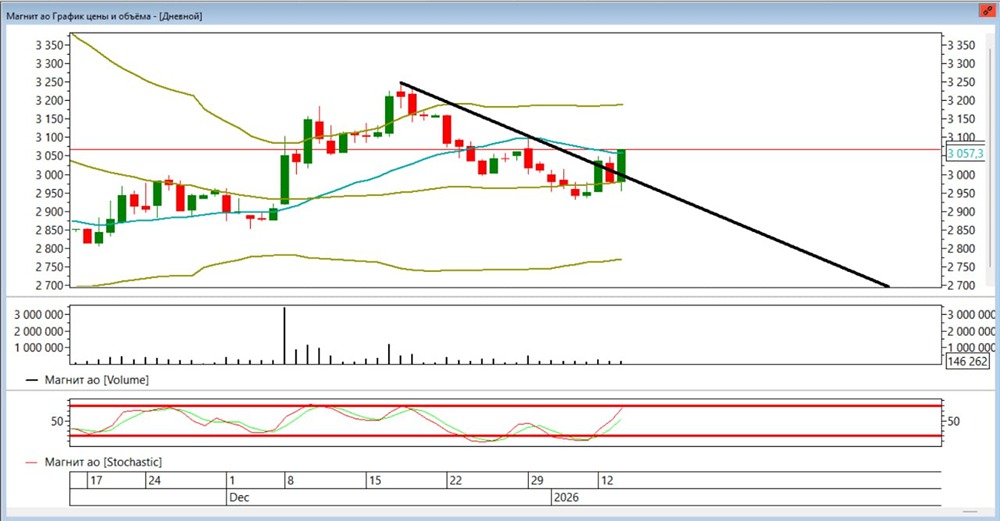Click the volume value box 146 262
The image size is (1000, 521).
(967, 361)
